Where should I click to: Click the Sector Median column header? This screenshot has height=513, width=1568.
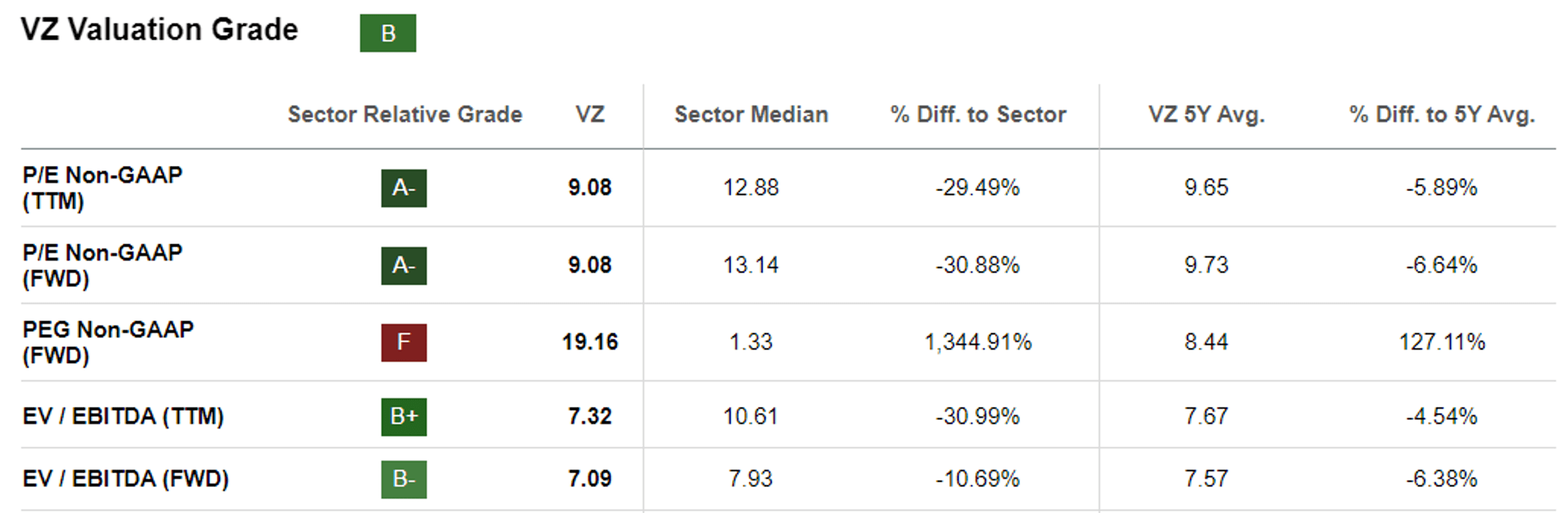751,115
